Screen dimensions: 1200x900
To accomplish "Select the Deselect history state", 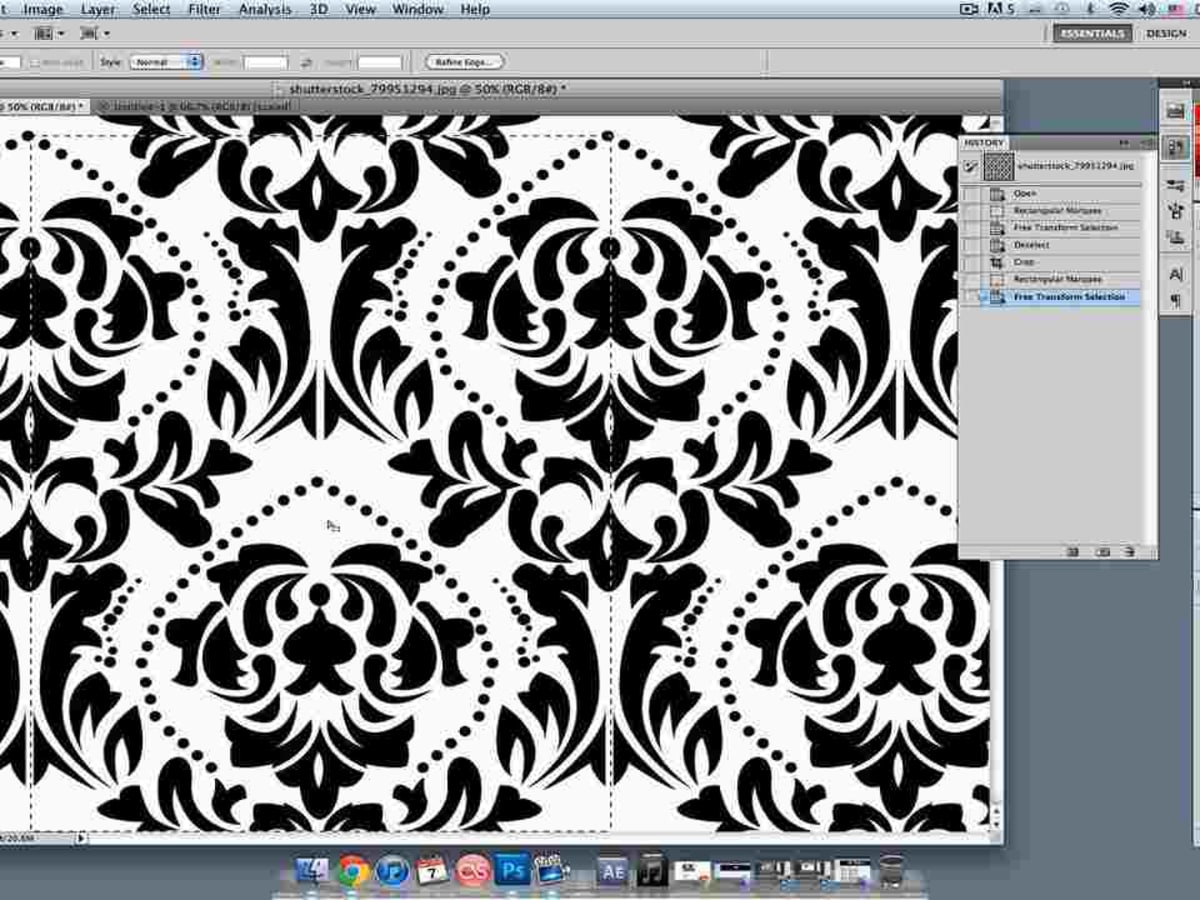I will point(1061,245).
